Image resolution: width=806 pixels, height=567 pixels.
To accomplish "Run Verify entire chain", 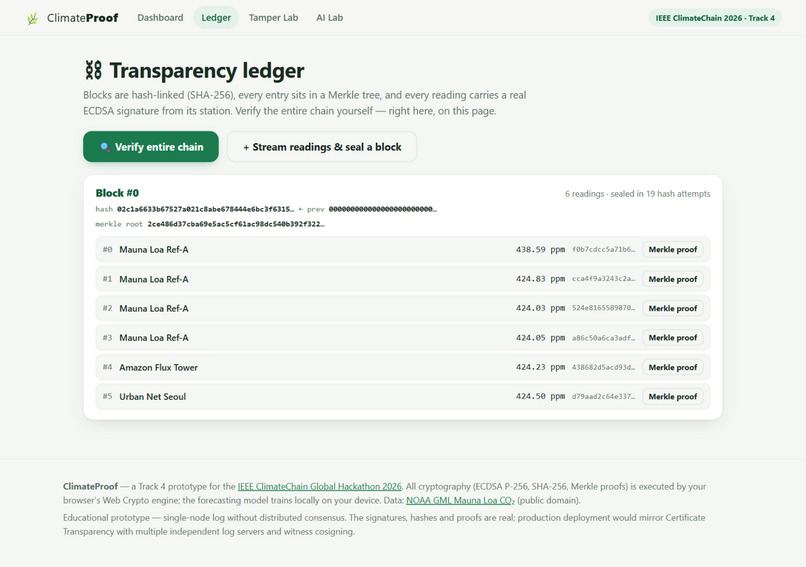I will coord(151,147).
